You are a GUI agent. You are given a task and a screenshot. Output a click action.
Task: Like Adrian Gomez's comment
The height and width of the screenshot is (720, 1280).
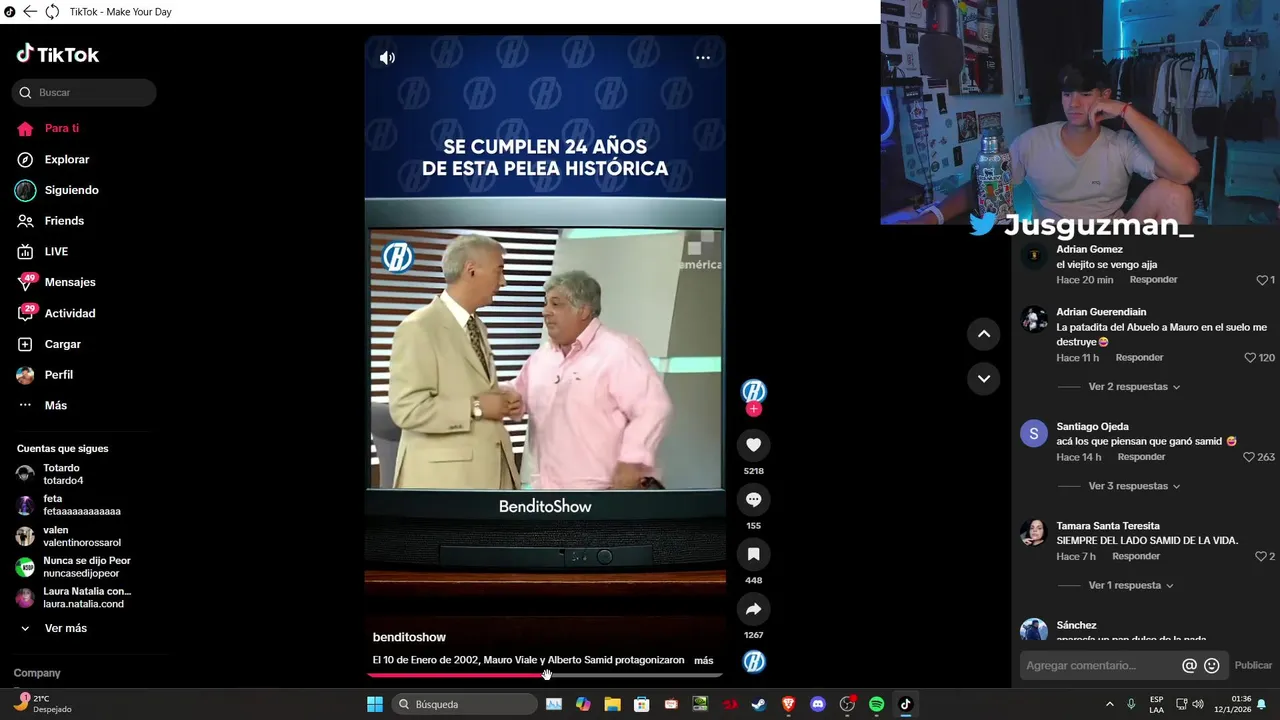1261,280
